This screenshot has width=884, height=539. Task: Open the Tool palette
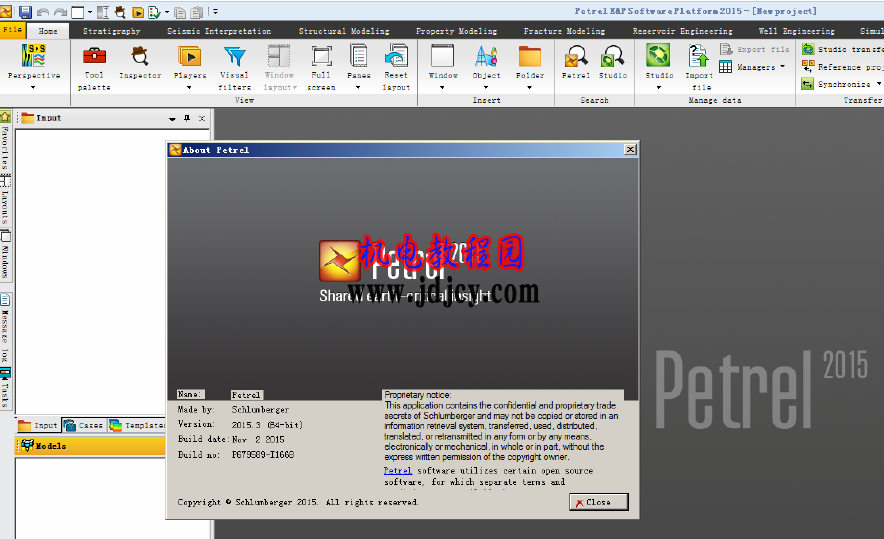(94, 68)
